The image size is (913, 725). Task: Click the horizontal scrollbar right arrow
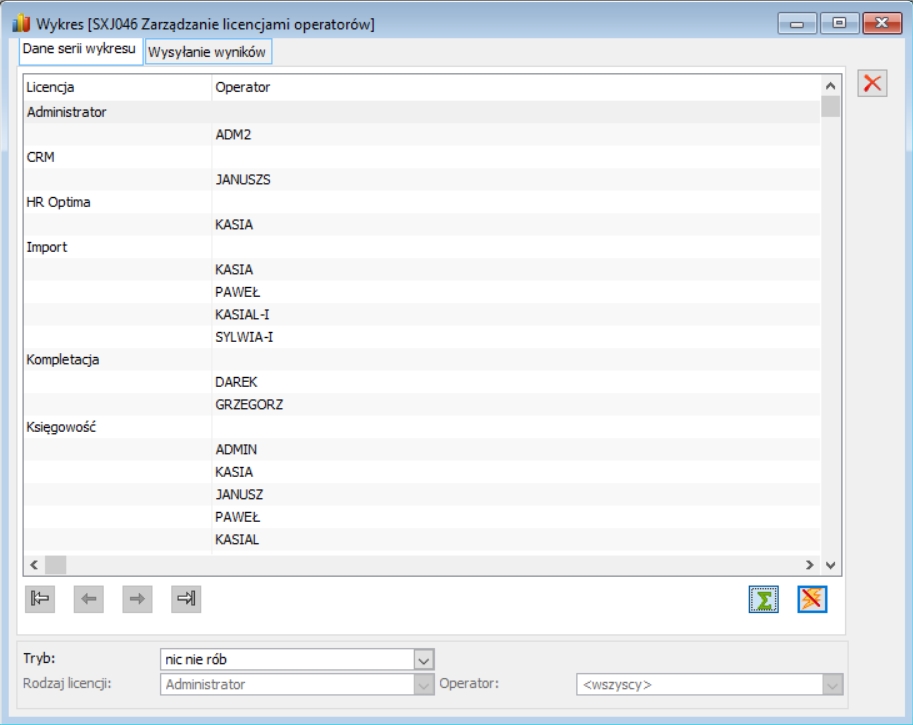[x=809, y=565]
